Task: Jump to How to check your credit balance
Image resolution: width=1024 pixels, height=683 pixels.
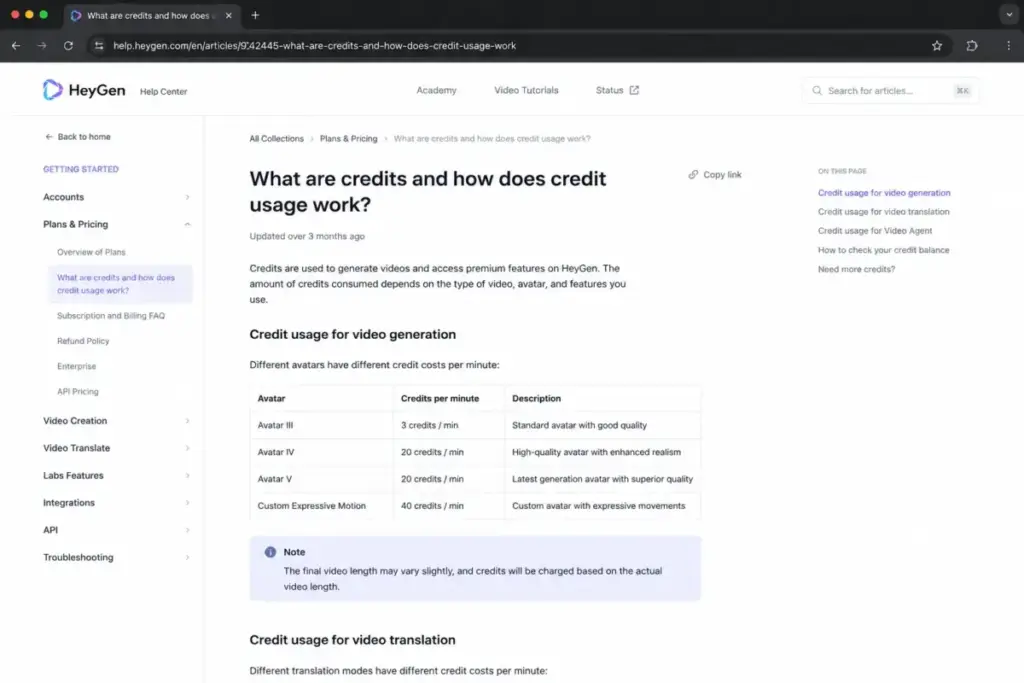Action: (883, 250)
